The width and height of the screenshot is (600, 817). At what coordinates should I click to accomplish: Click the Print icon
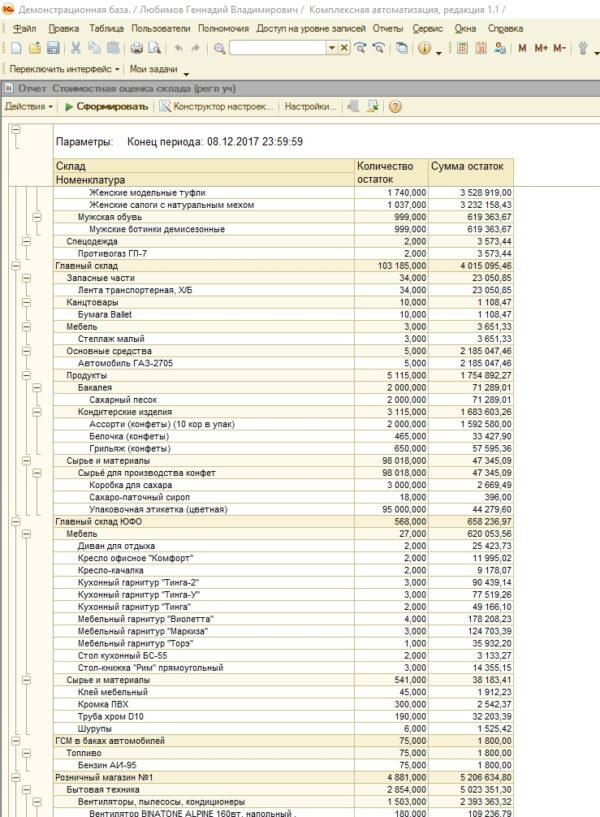136,48
